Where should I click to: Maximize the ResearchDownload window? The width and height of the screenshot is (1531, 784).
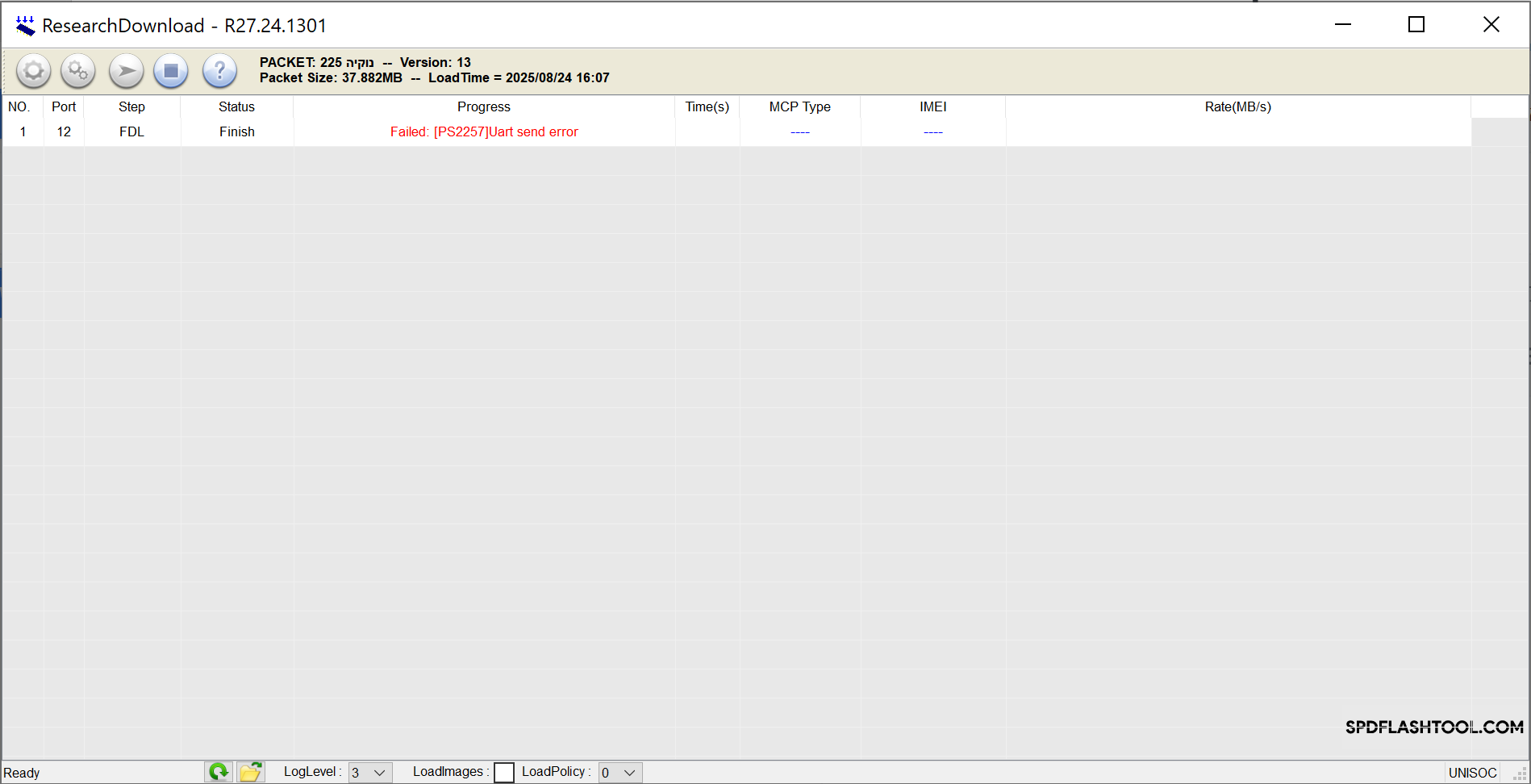(1416, 24)
